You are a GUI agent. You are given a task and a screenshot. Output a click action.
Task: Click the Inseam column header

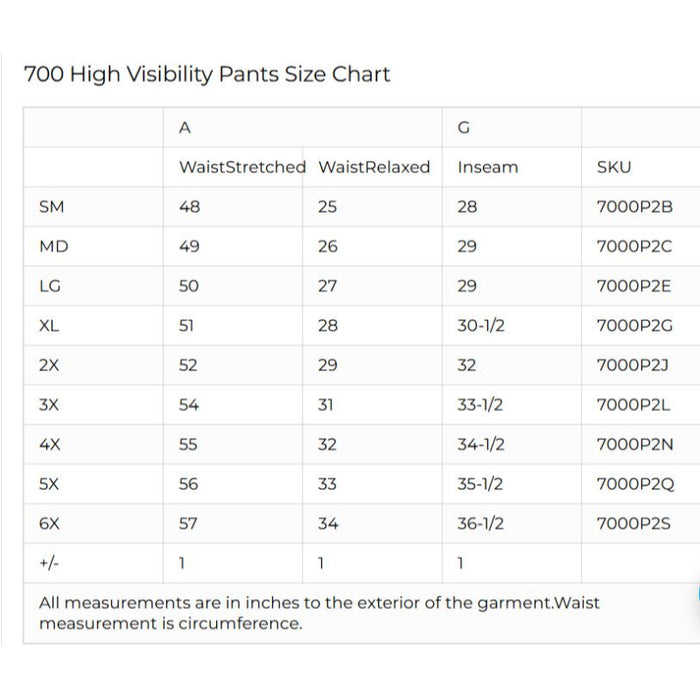tap(487, 167)
